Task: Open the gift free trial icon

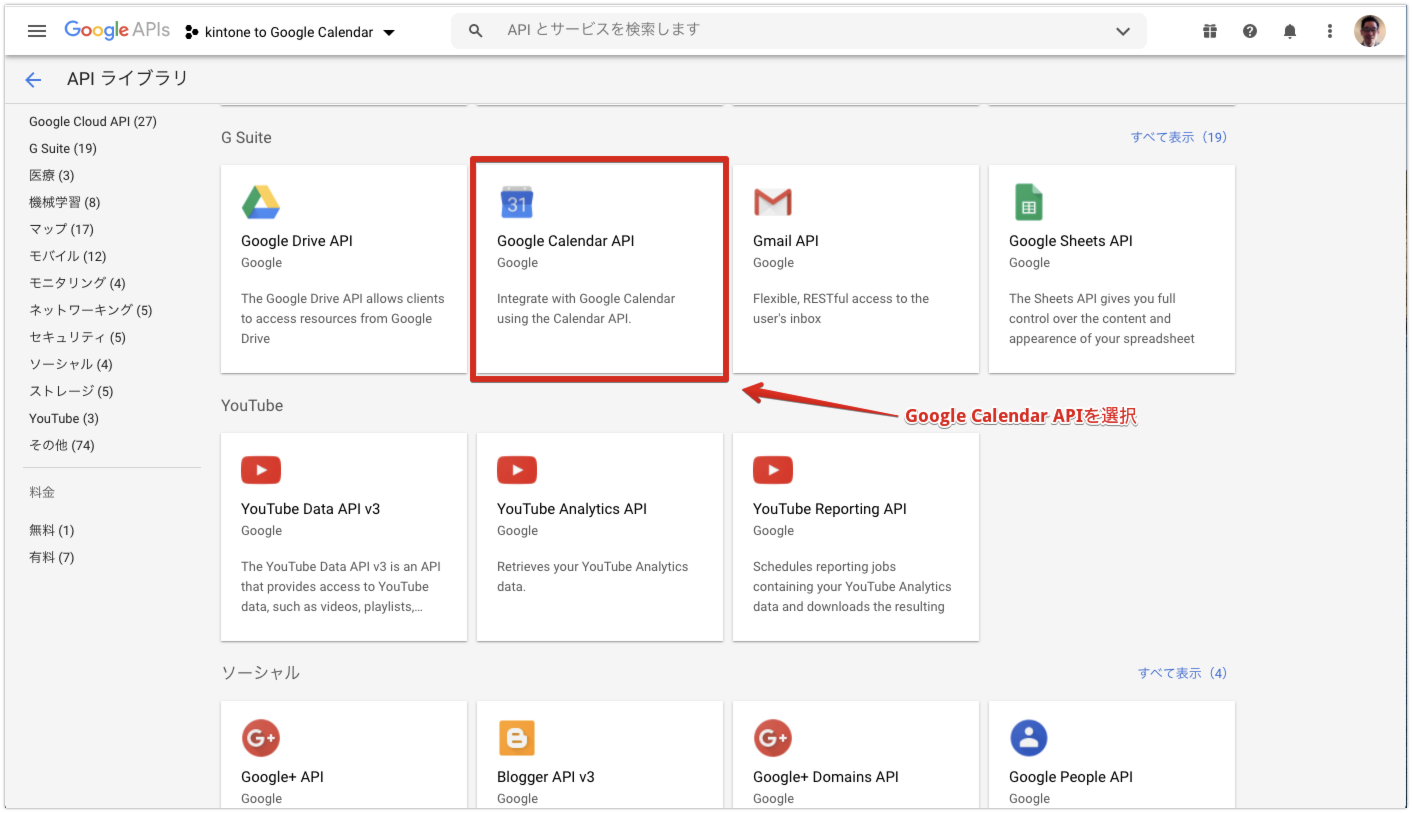Action: tap(1210, 31)
